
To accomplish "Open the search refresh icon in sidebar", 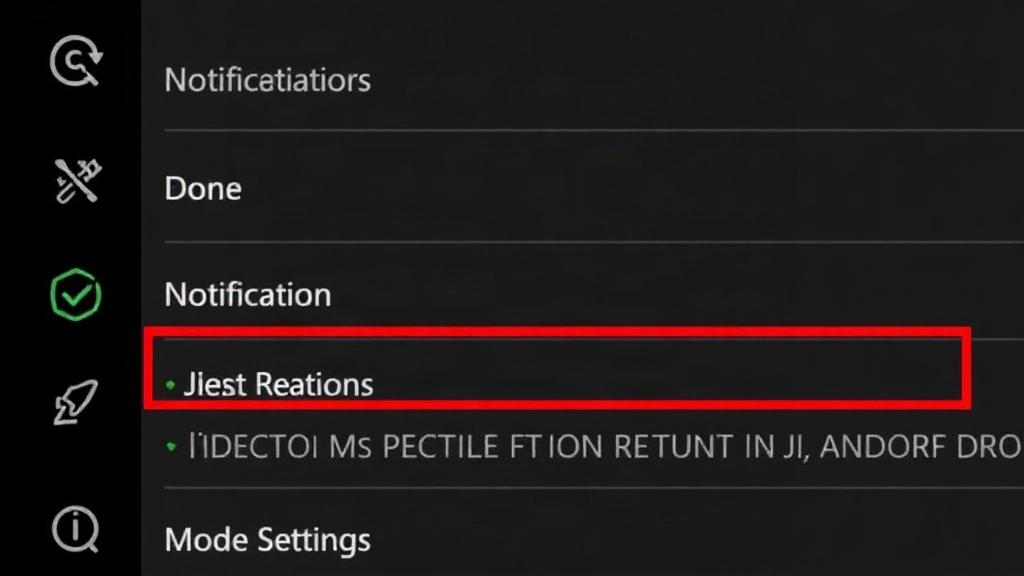I will tap(76, 61).
